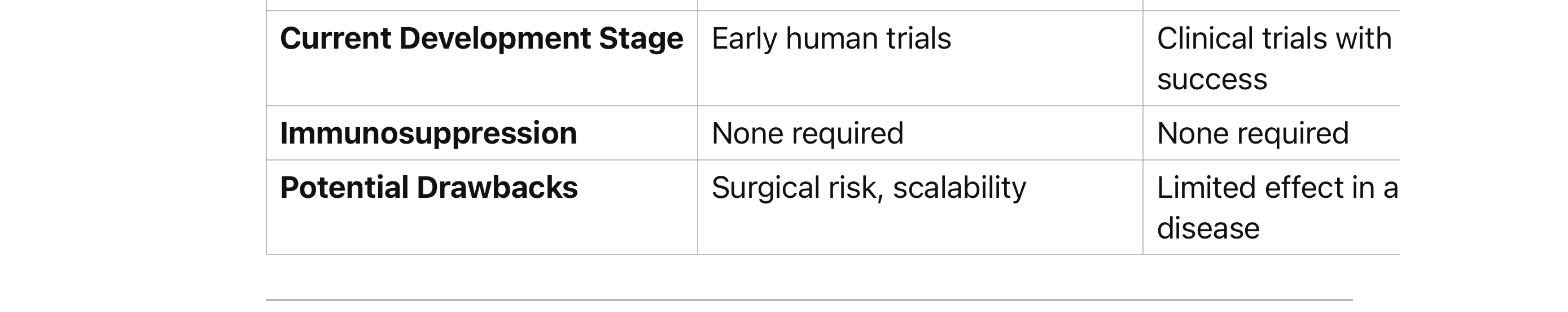Image resolution: width=1568 pixels, height=312 pixels.
Task: Place cursor on the word "disease"
Action: [x=1208, y=228]
